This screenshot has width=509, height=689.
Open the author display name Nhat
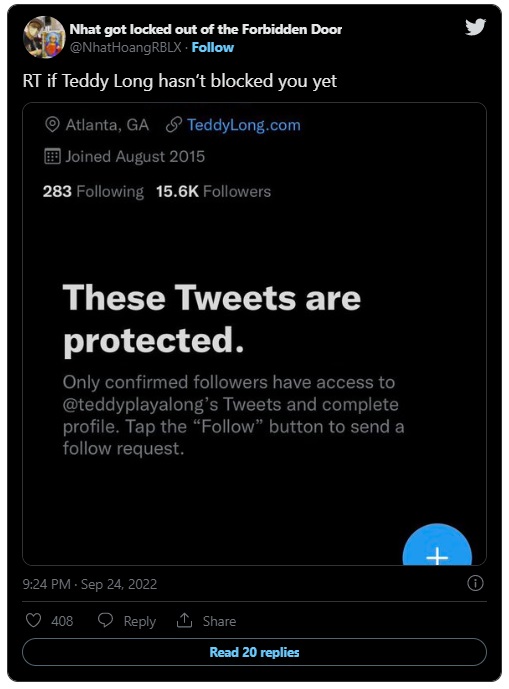(x=206, y=29)
